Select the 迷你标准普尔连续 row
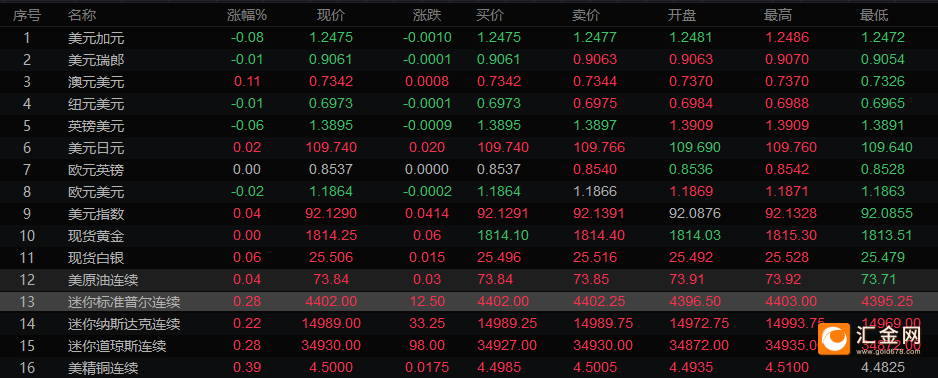The image size is (938, 378). [x=469, y=302]
